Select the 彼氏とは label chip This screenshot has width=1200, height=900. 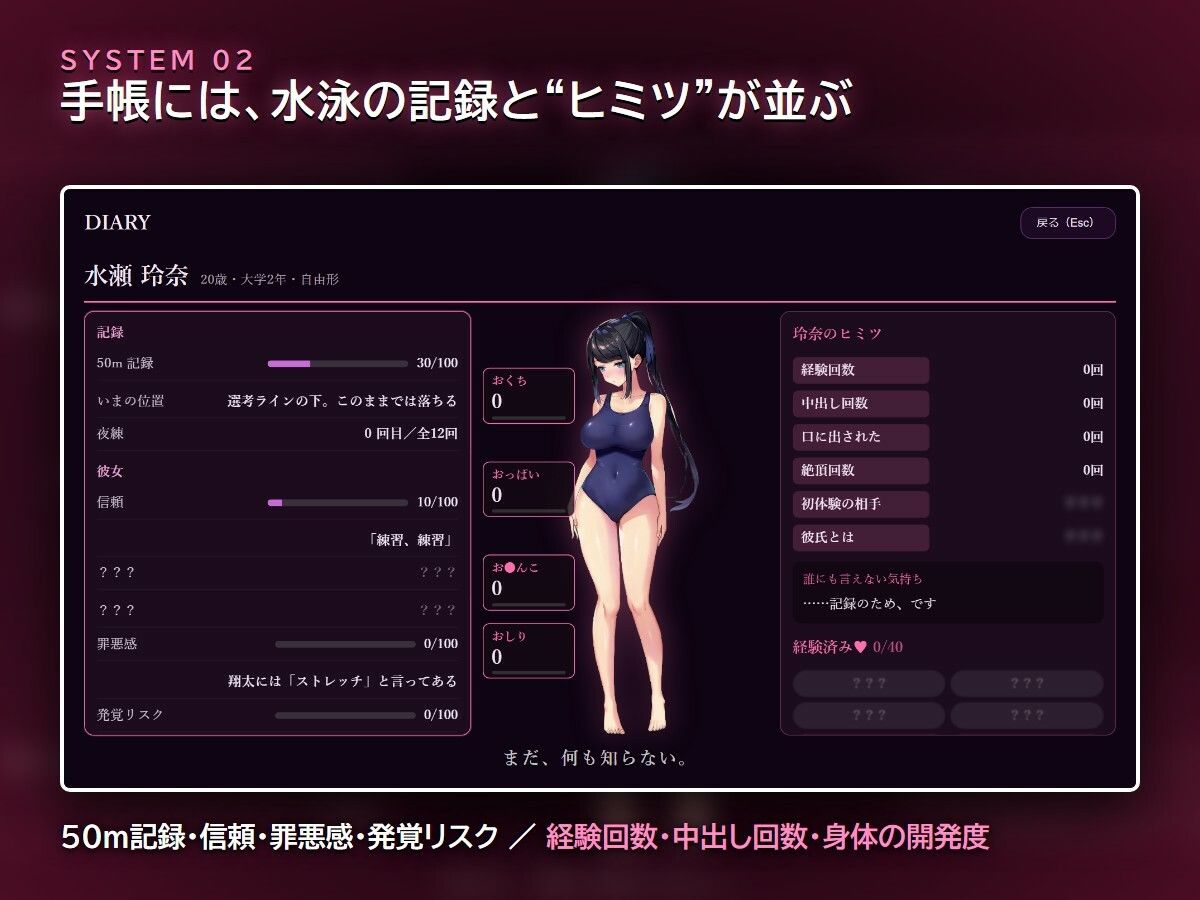[x=861, y=538]
